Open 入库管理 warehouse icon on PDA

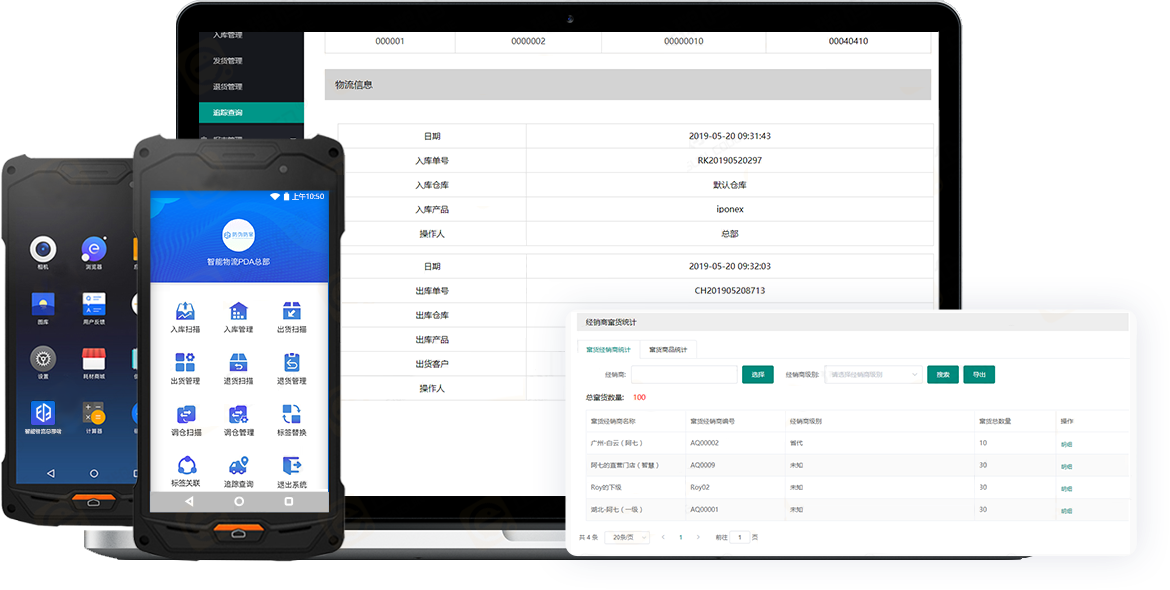[238, 311]
